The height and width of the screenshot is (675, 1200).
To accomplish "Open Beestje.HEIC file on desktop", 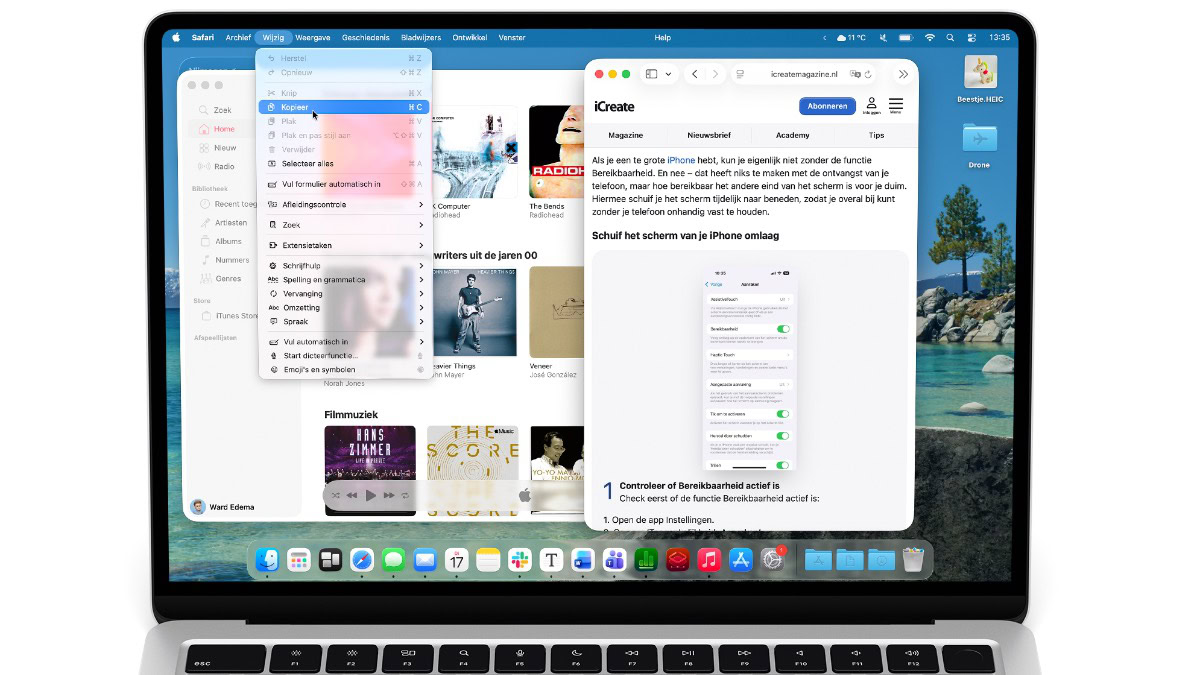I will click(x=979, y=79).
